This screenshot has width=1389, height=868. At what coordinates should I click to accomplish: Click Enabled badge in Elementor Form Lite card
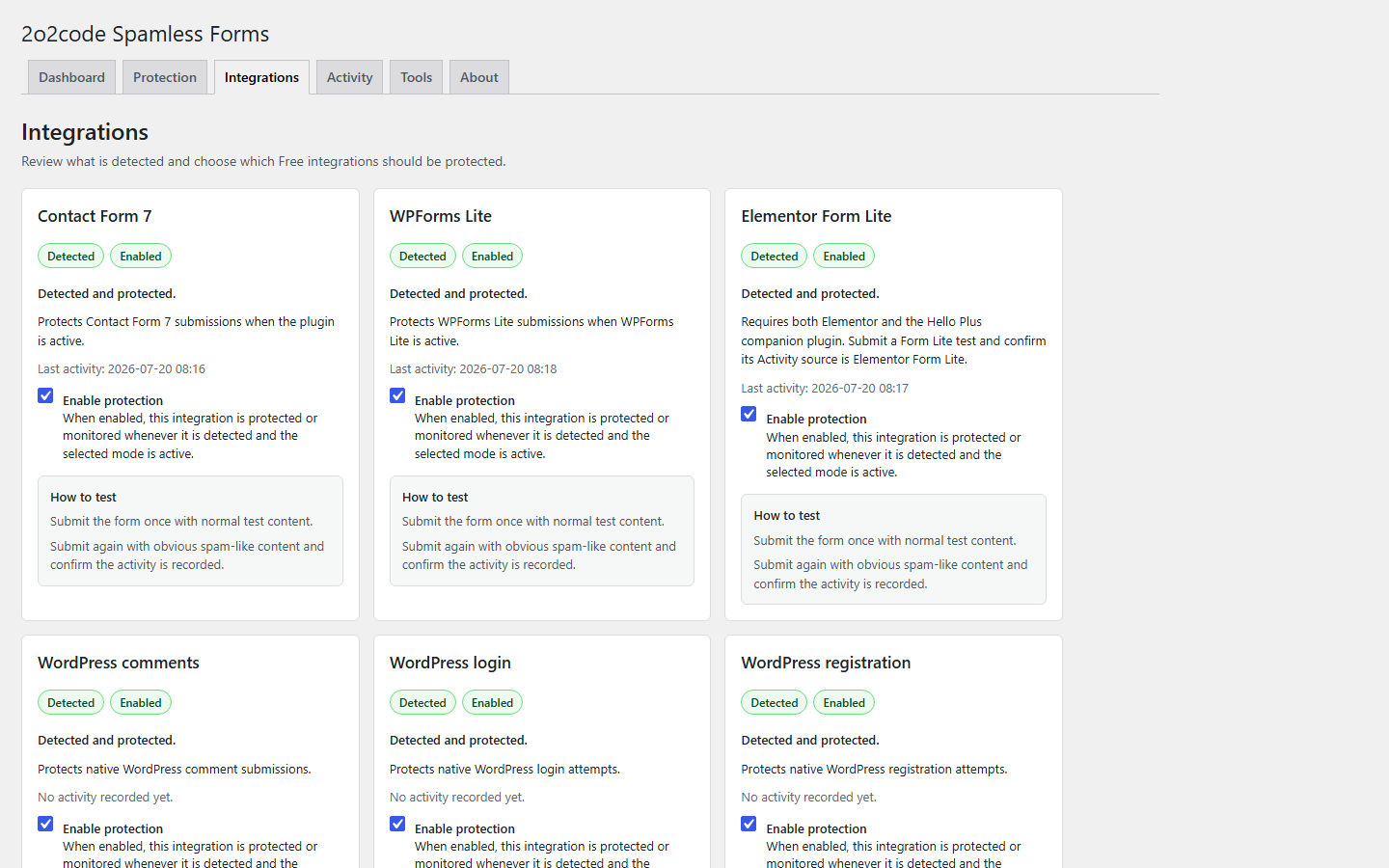(844, 256)
